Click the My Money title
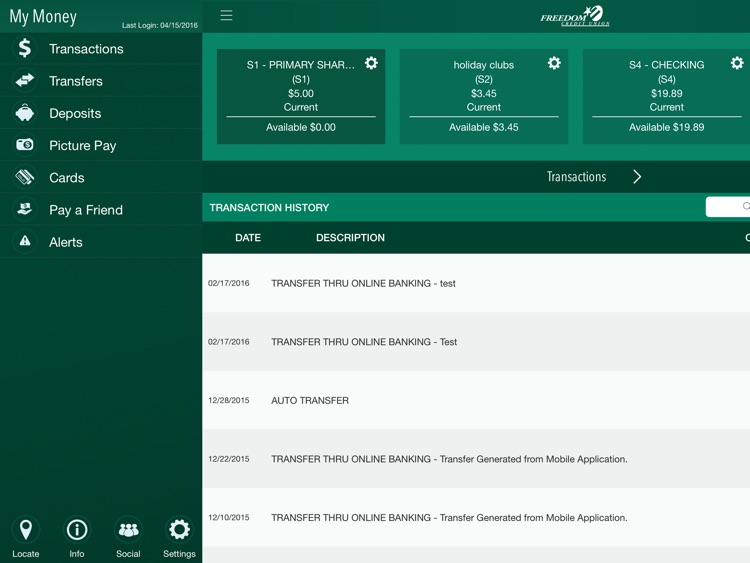This screenshot has width=750, height=563. 43,17
